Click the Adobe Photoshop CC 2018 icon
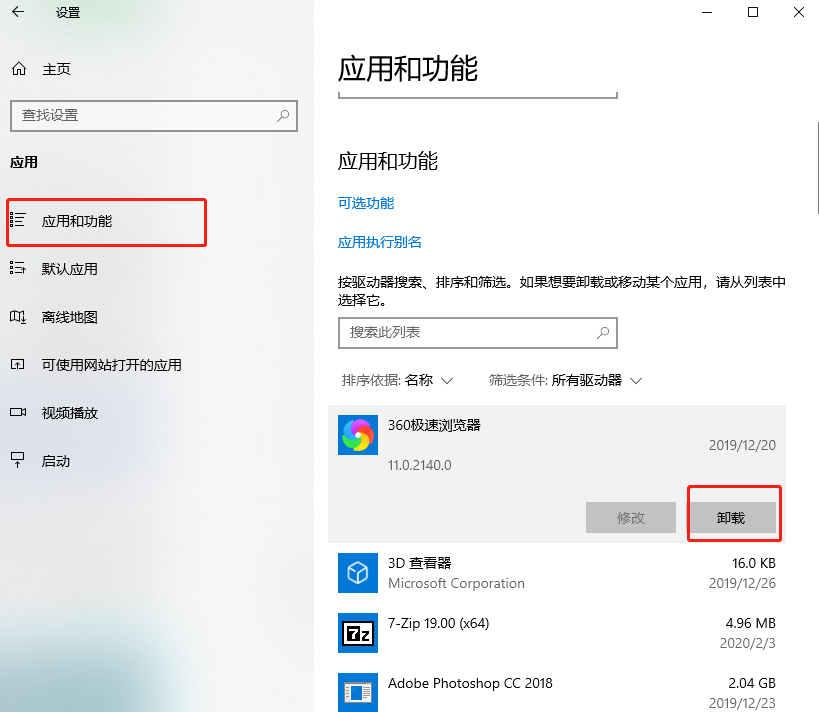Viewport: 819px width, 712px height. [x=357, y=692]
